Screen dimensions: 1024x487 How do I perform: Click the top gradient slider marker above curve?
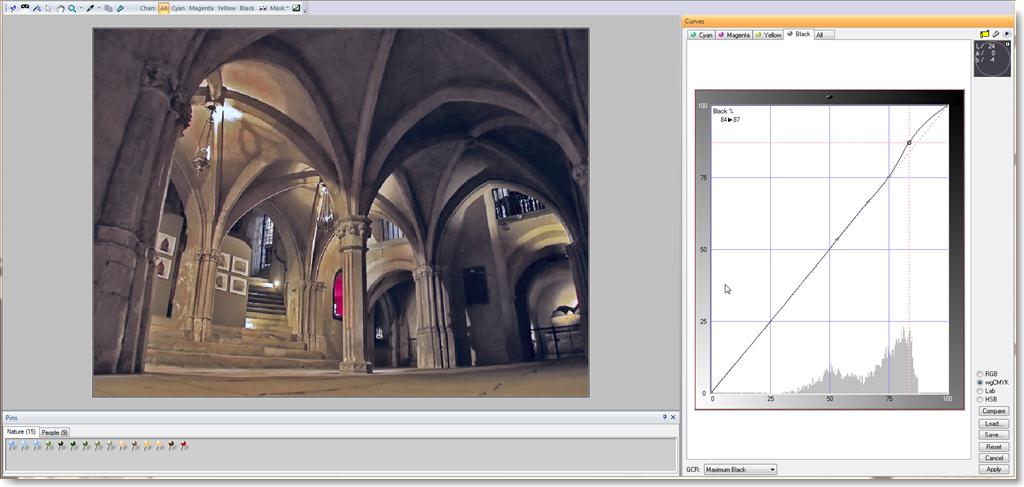829,97
